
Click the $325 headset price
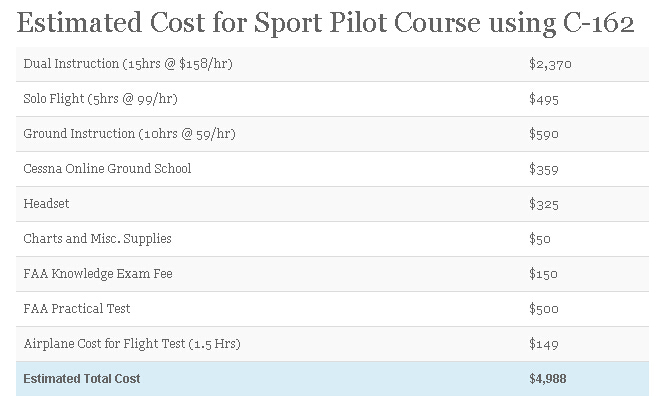(544, 204)
